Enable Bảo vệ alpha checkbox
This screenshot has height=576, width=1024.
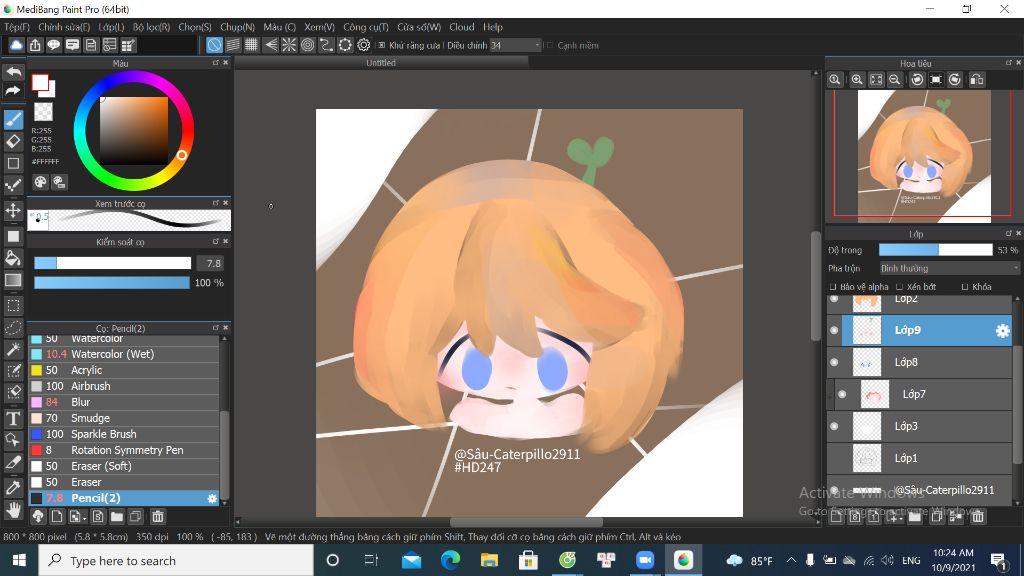833,287
